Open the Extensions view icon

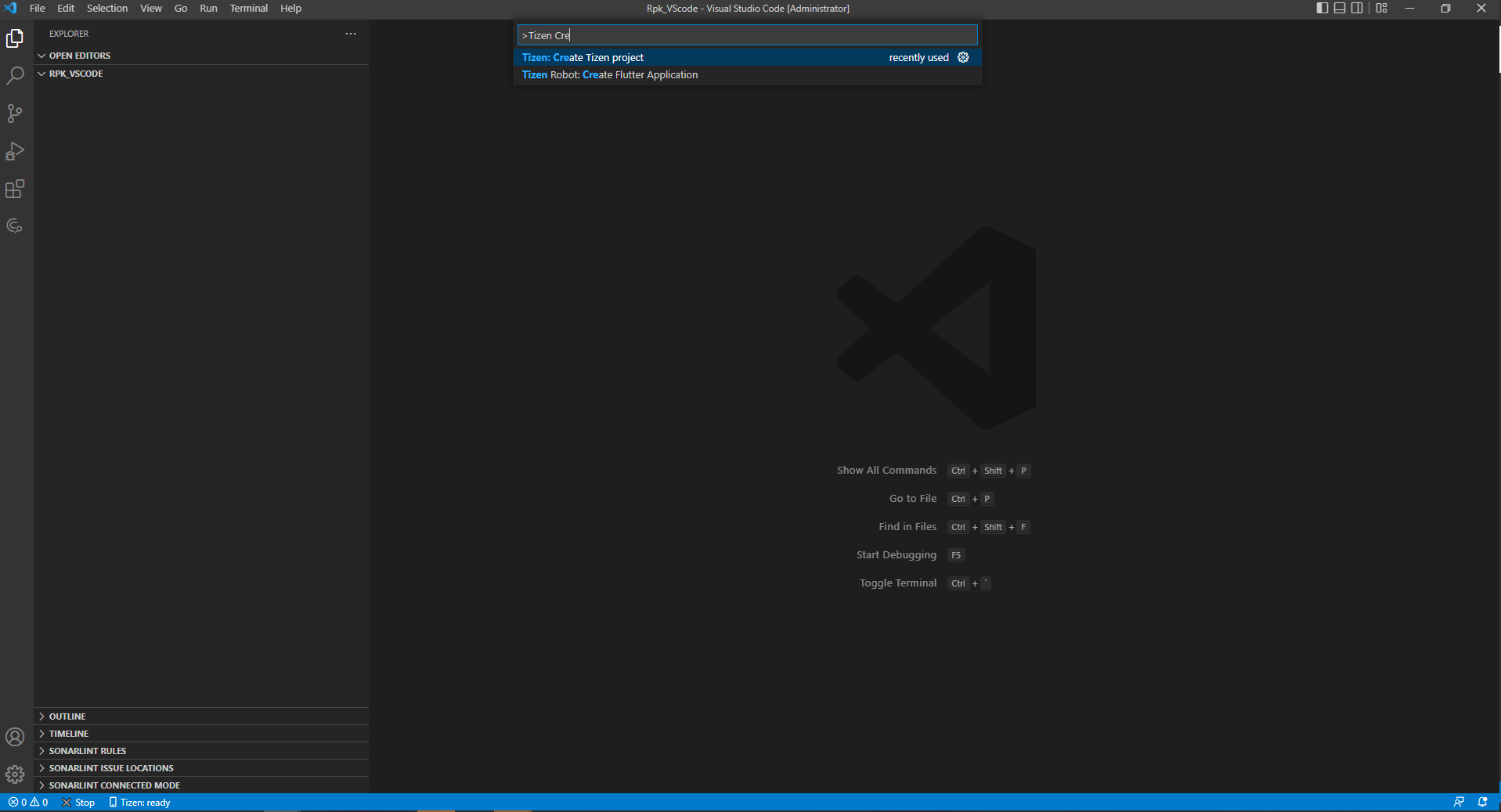15,188
